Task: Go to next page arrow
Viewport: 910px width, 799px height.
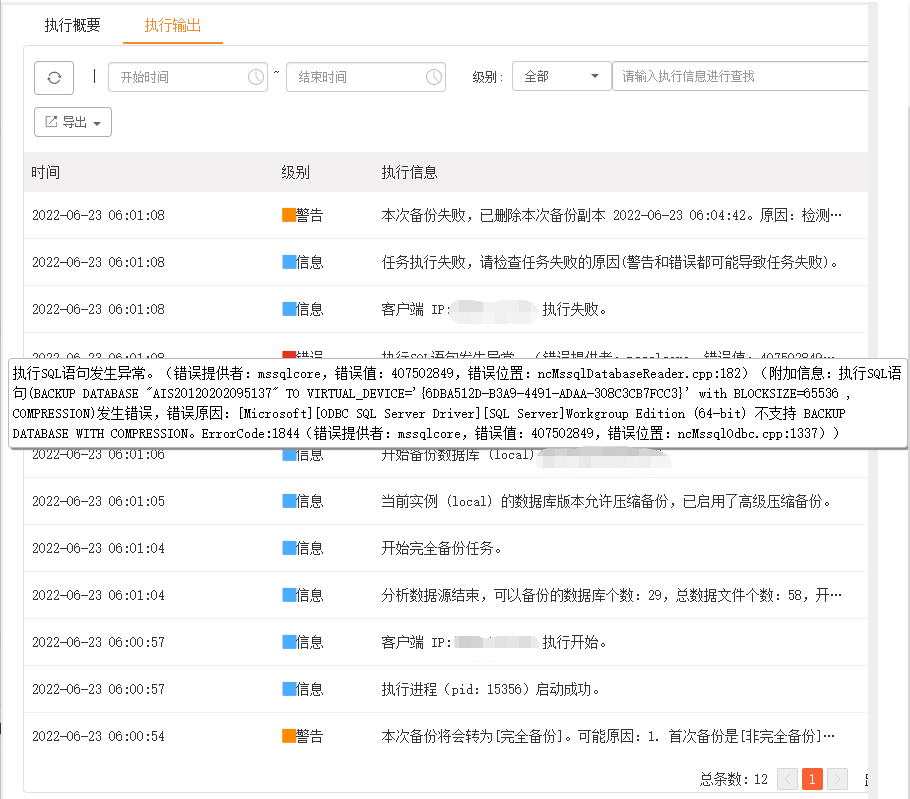Action: click(x=837, y=779)
